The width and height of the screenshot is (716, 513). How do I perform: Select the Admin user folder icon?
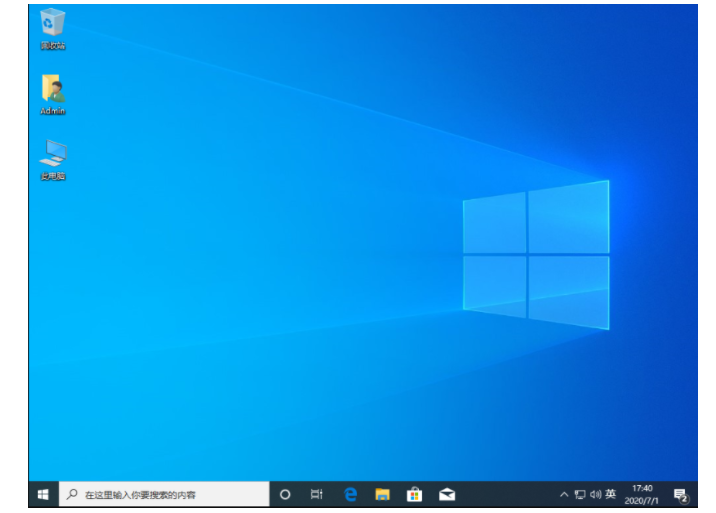click(x=52, y=90)
